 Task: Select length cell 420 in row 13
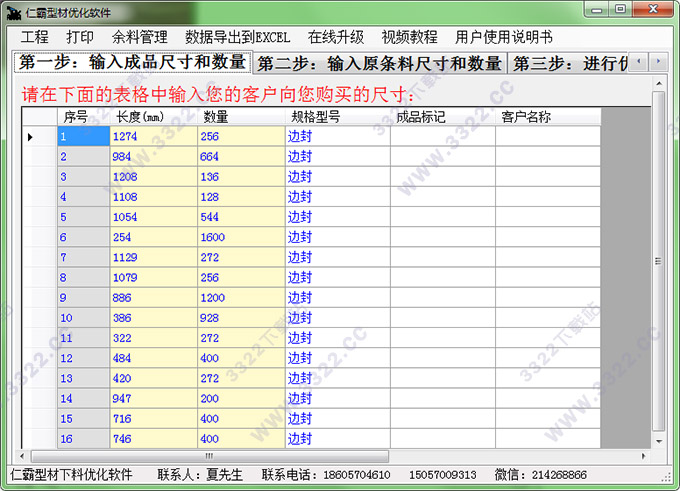154,378
